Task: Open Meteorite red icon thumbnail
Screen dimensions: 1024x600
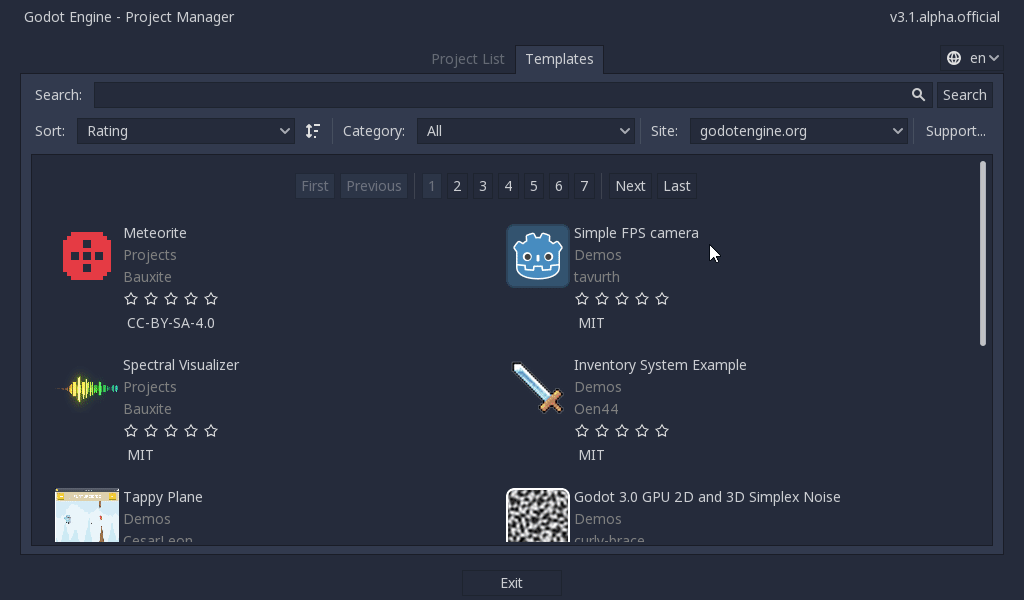Action: coord(87,256)
